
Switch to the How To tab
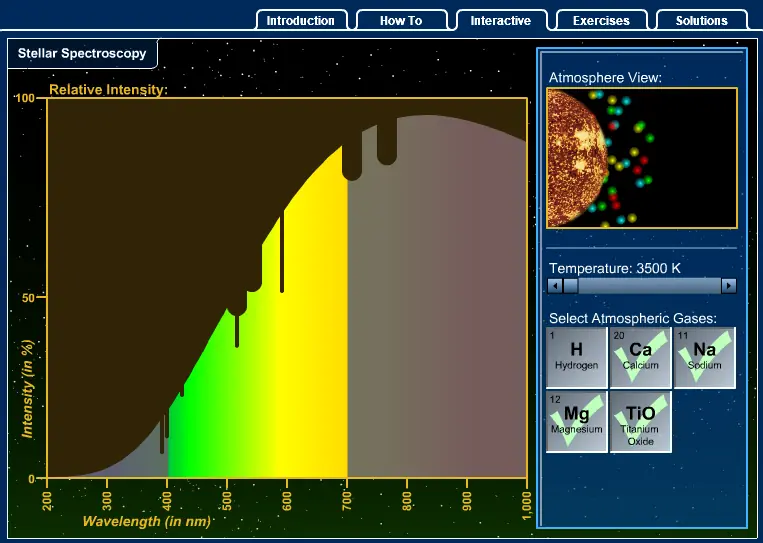pyautogui.click(x=401, y=20)
